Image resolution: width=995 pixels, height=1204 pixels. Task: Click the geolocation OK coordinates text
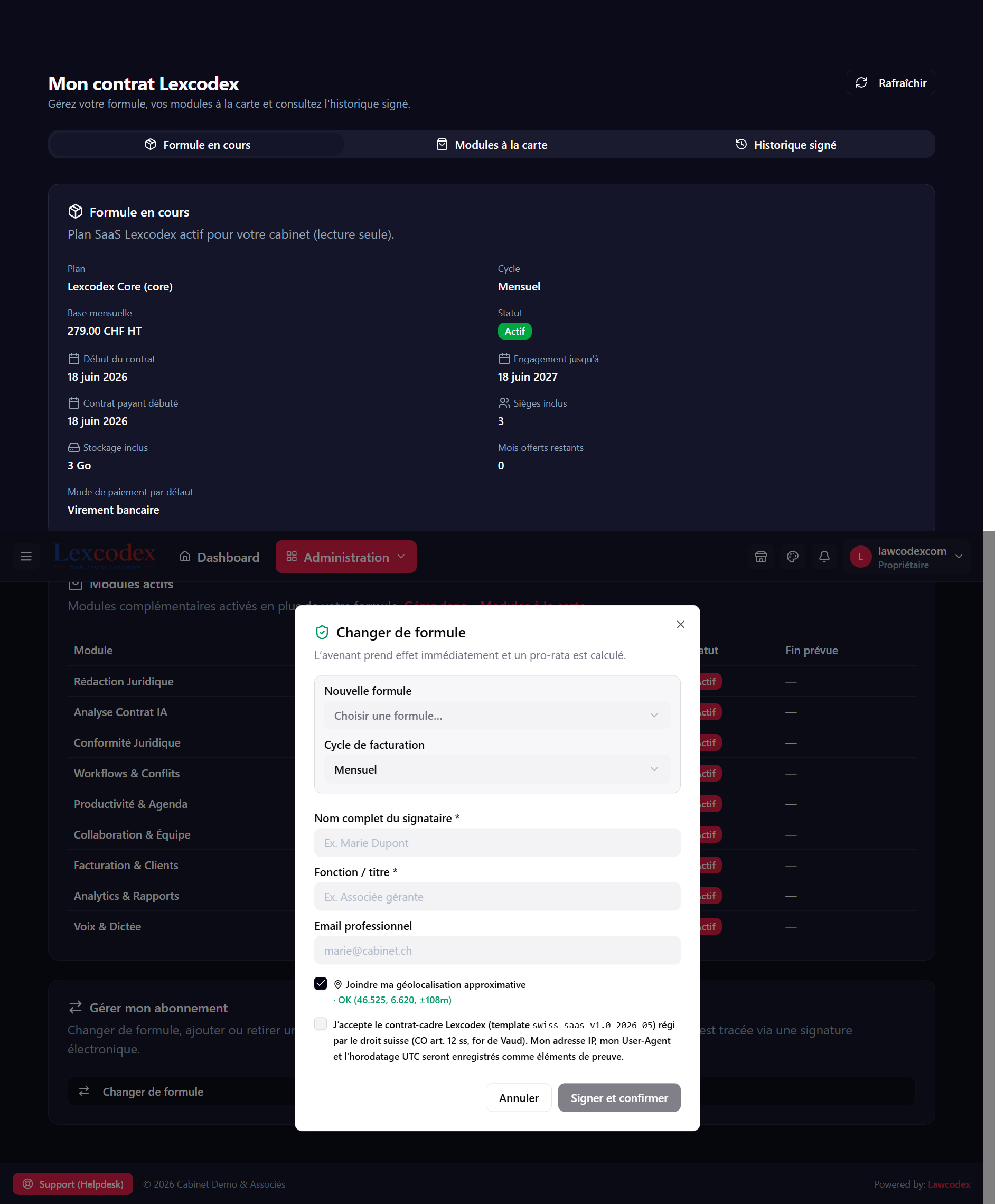(x=395, y=1000)
